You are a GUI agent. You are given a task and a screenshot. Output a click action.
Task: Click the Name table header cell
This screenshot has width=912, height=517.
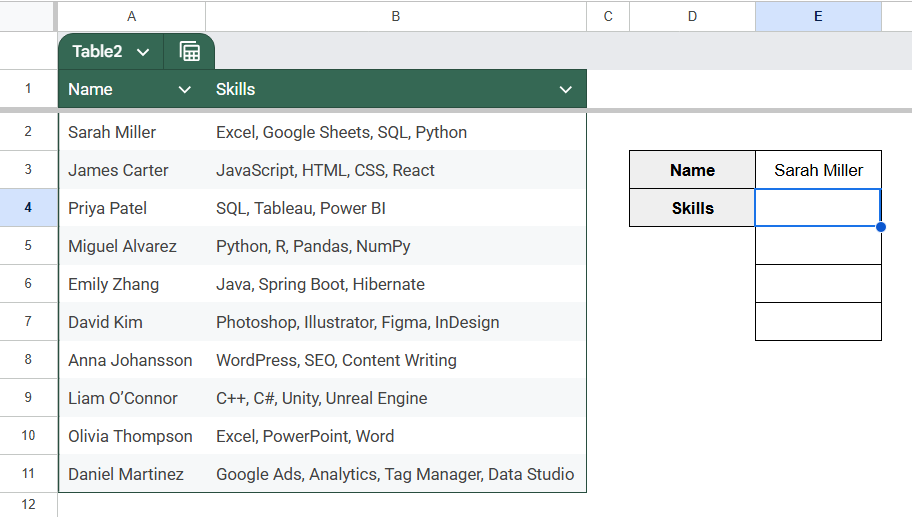click(x=131, y=89)
